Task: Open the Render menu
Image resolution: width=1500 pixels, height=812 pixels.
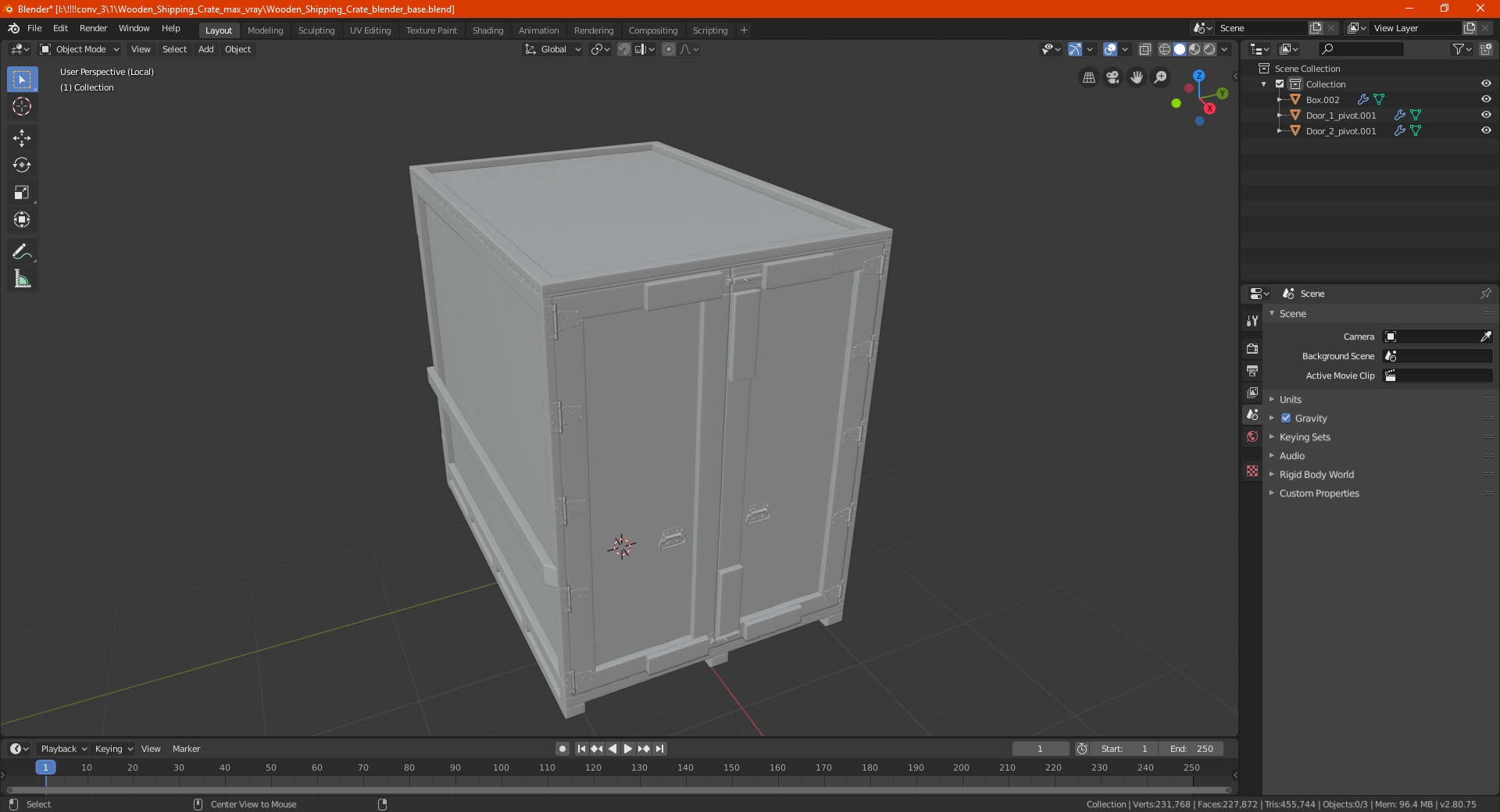Action: (93, 28)
